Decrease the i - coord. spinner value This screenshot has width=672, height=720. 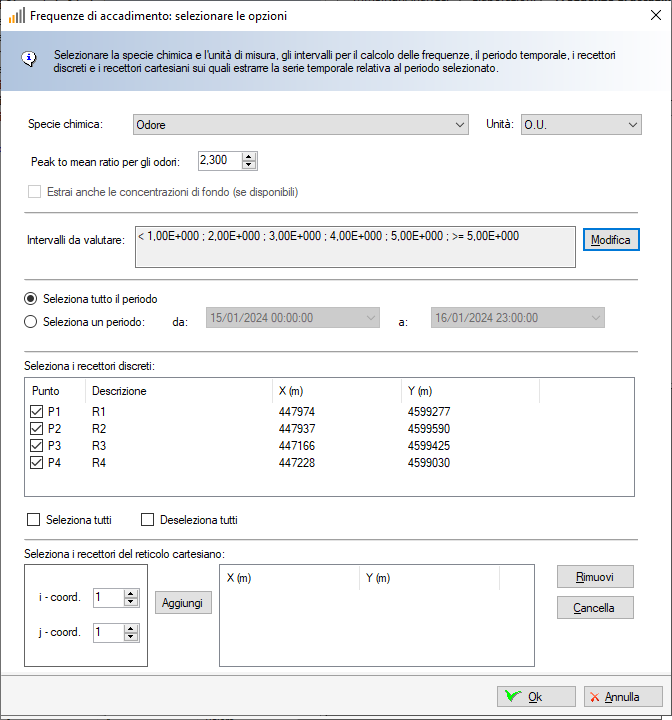click(131, 602)
